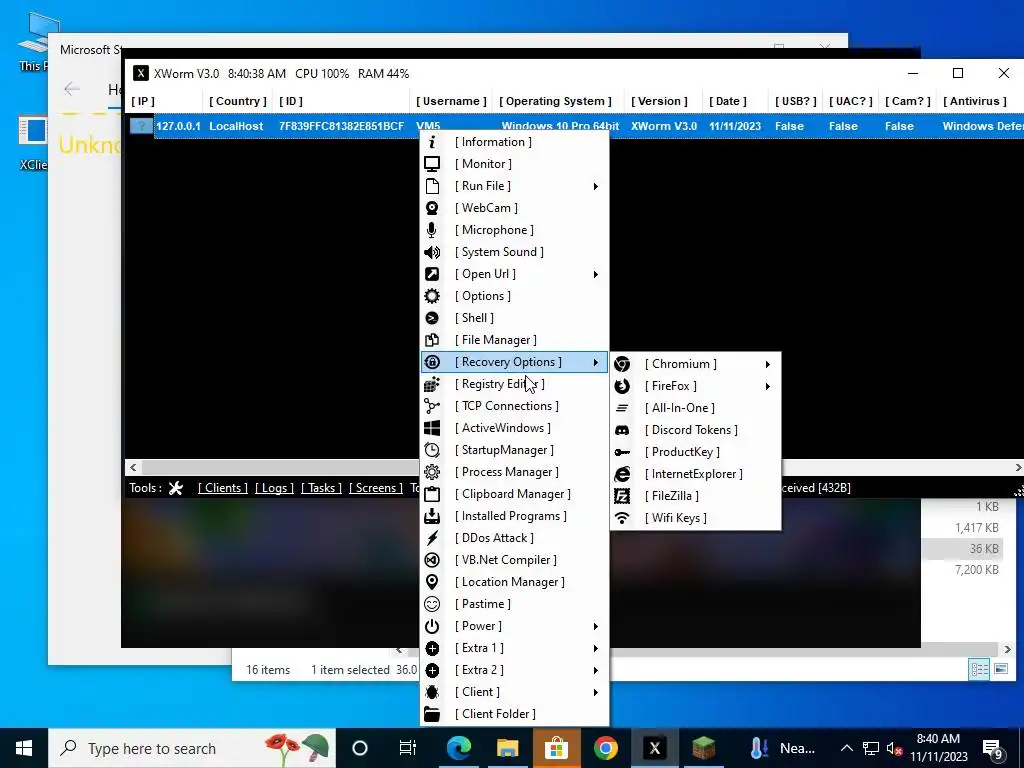Click the Clipboard Manager clipboard icon
The image size is (1024, 768).
(x=432, y=494)
